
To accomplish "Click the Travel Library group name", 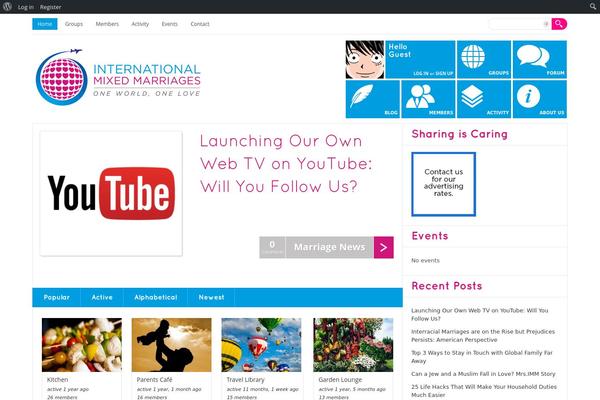I will [x=245, y=380].
